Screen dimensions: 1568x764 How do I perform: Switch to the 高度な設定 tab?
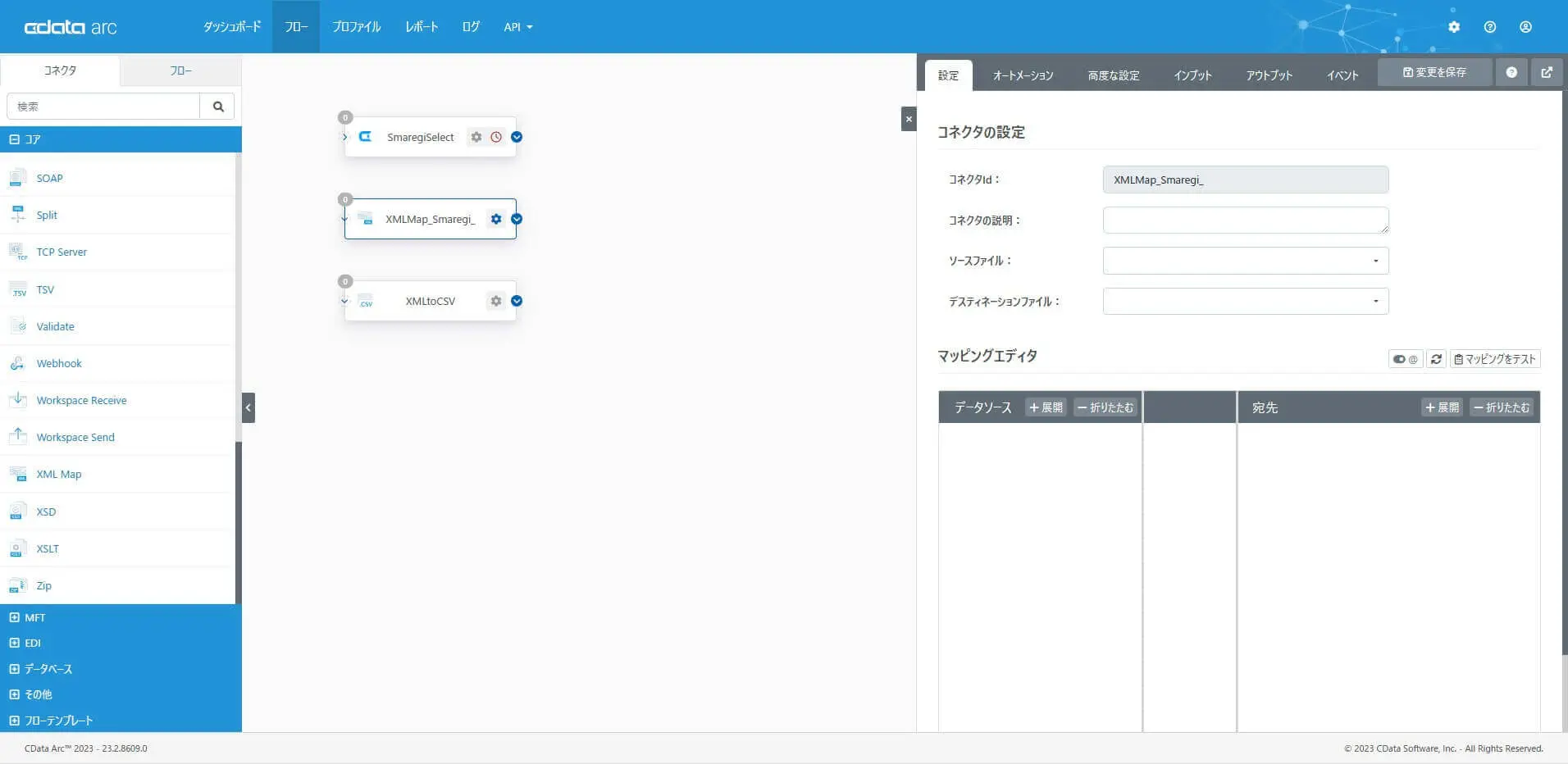[1114, 75]
